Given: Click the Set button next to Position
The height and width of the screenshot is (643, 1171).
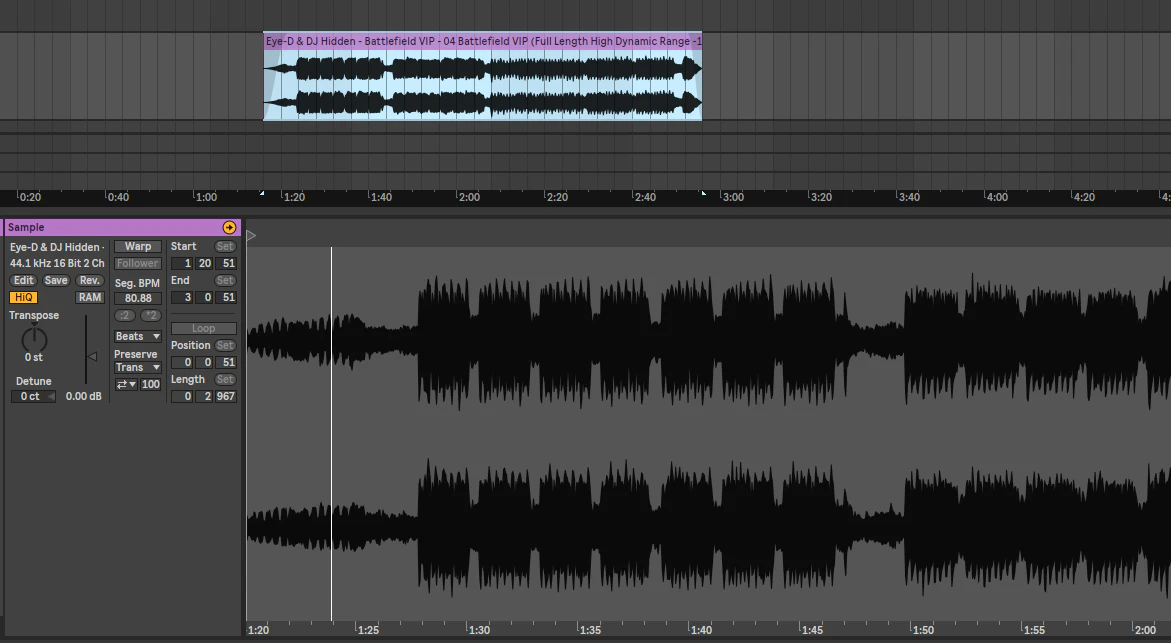Looking at the screenshot, I should 225,346.
